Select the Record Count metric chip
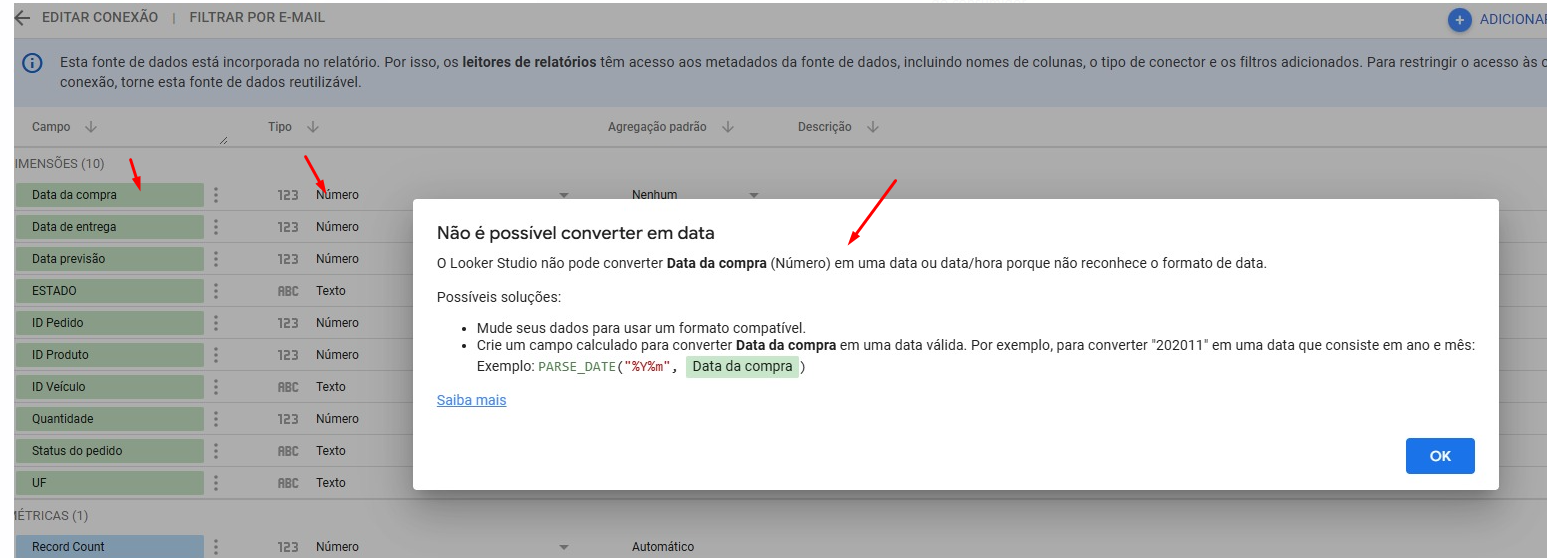This screenshot has height=558, width=1547. click(109, 547)
